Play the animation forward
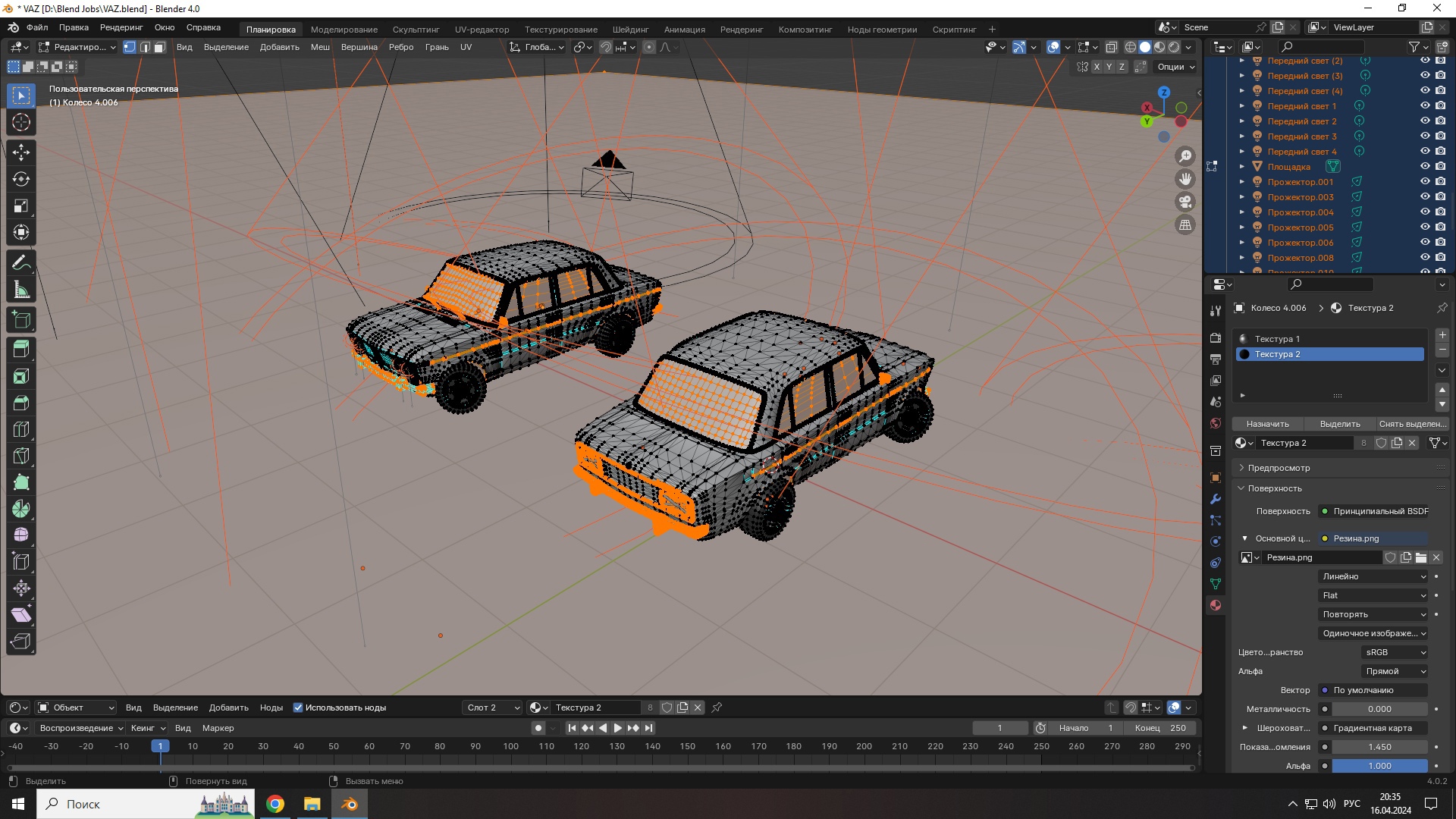 click(617, 728)
